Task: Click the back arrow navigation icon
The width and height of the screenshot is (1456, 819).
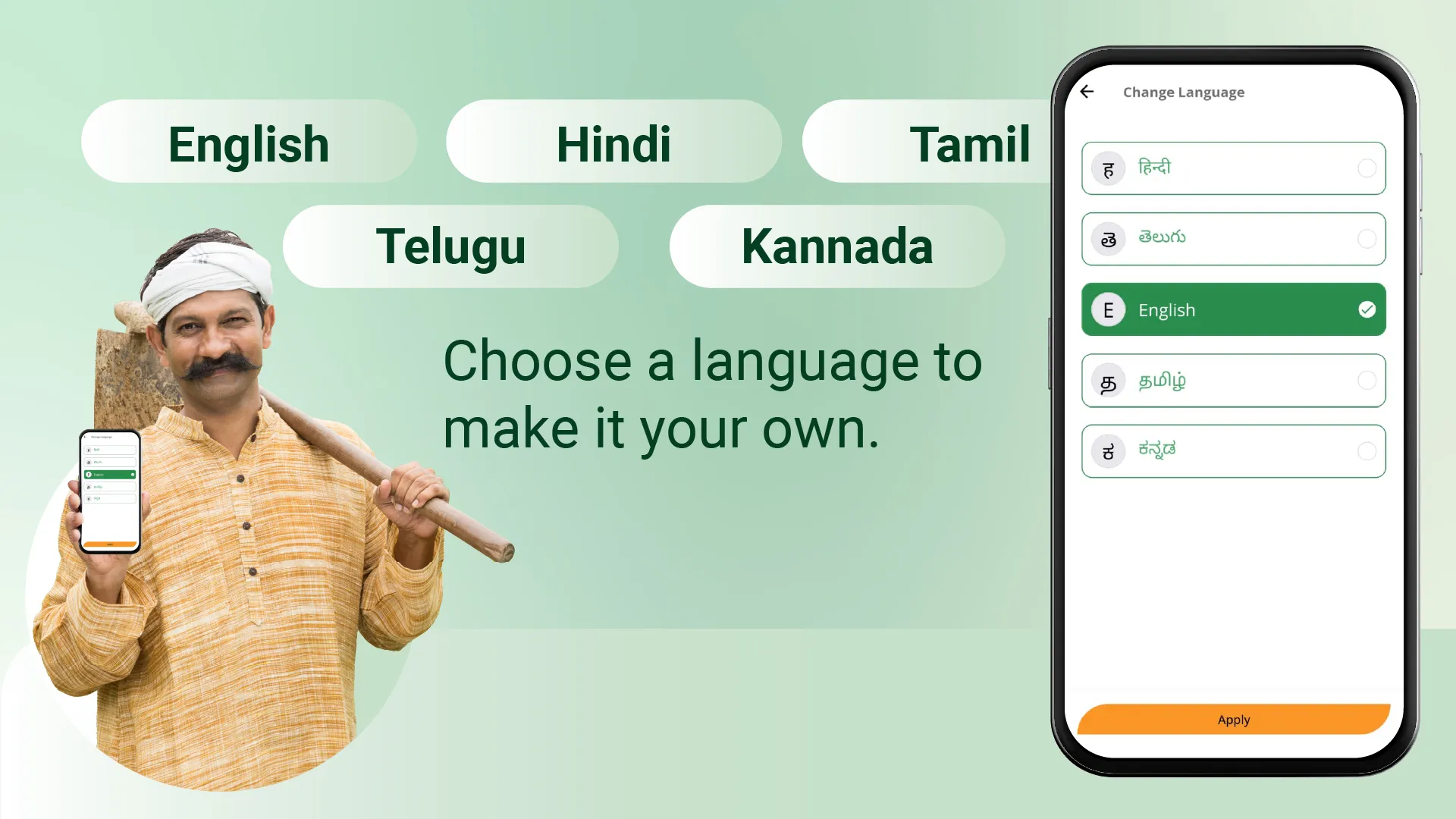Action: pyautogui.click(x=1088, y=91)
